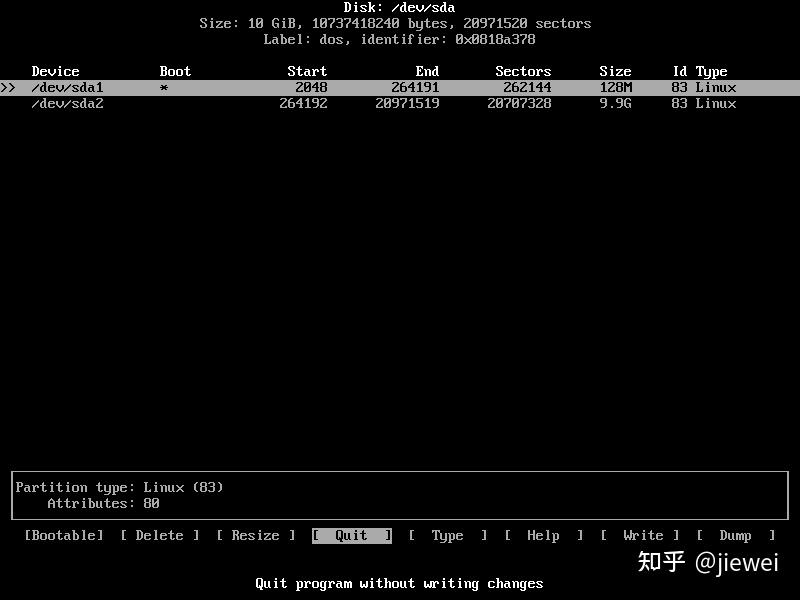Image resolution: width=800 pixels, height=600 pixels.
Task: Open the Help option
Action: (x=543, y=535)
